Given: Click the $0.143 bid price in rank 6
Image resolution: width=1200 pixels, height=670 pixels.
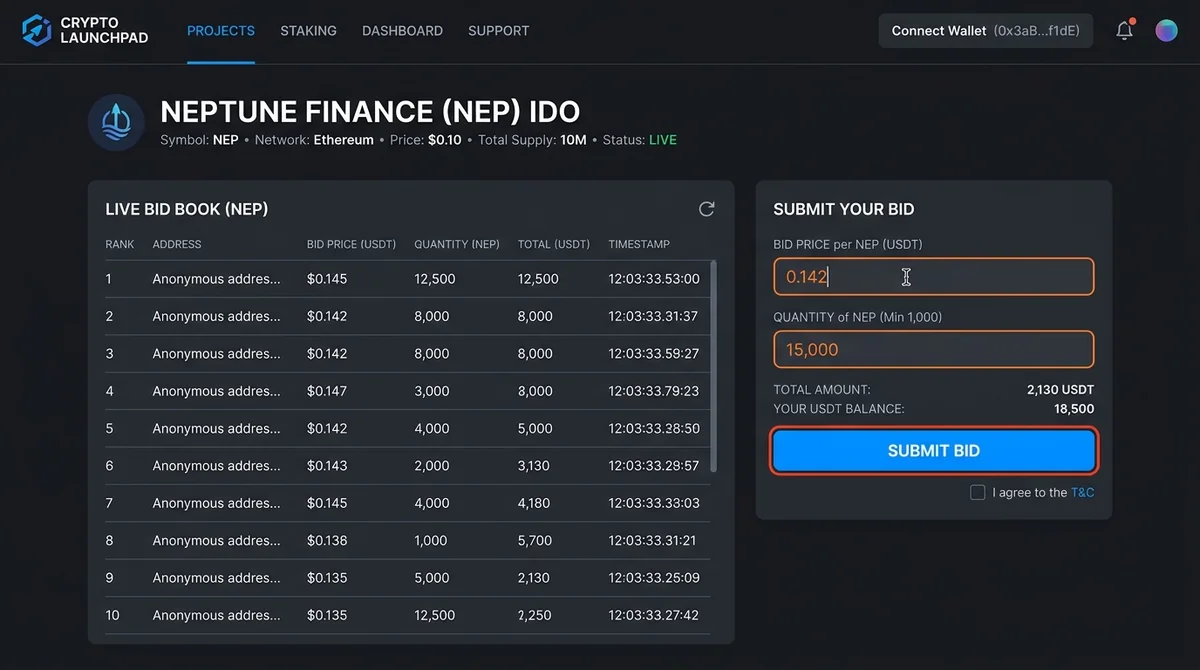Looking at the screenshot, I should 327,466.
